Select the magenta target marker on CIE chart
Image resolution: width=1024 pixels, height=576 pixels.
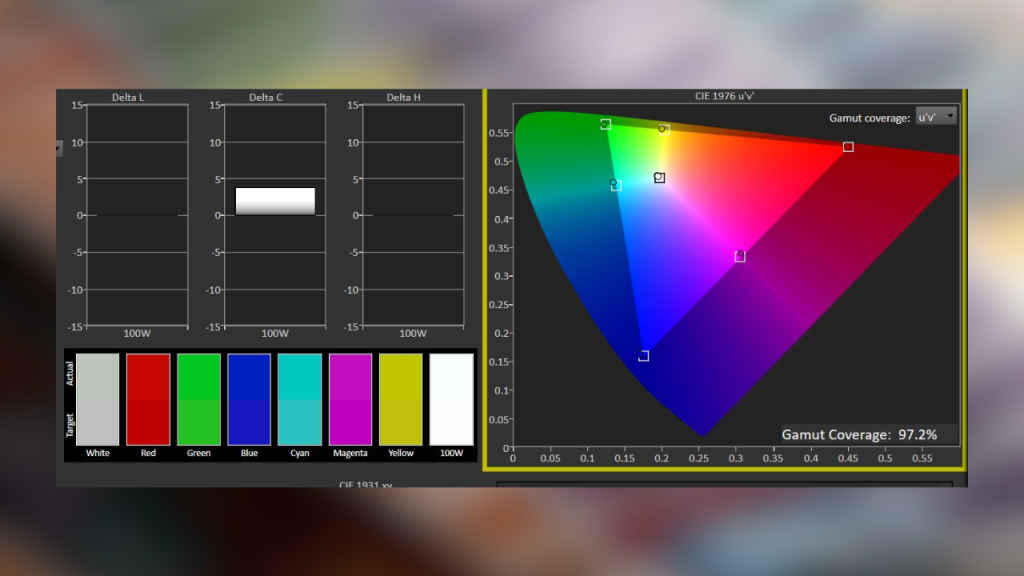pyautogui.click(x=740, y=257)
